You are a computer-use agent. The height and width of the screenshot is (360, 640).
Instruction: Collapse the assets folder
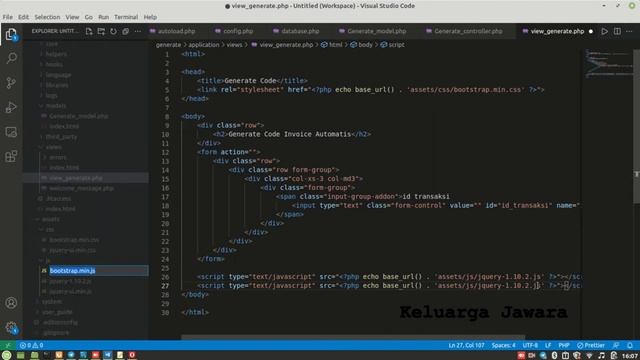tap(51, 219)
